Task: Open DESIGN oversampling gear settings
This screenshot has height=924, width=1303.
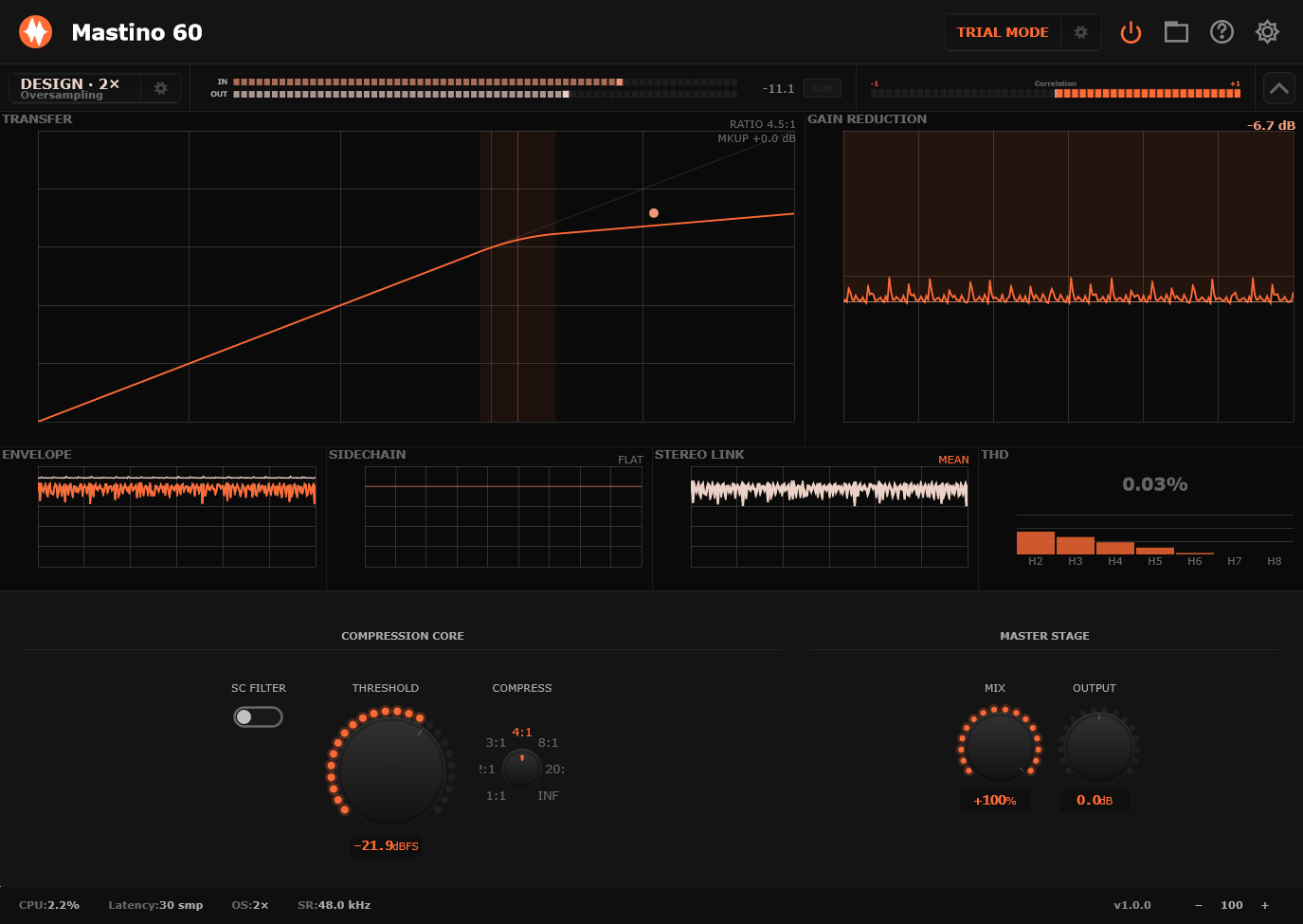Action: coord(161,88)
